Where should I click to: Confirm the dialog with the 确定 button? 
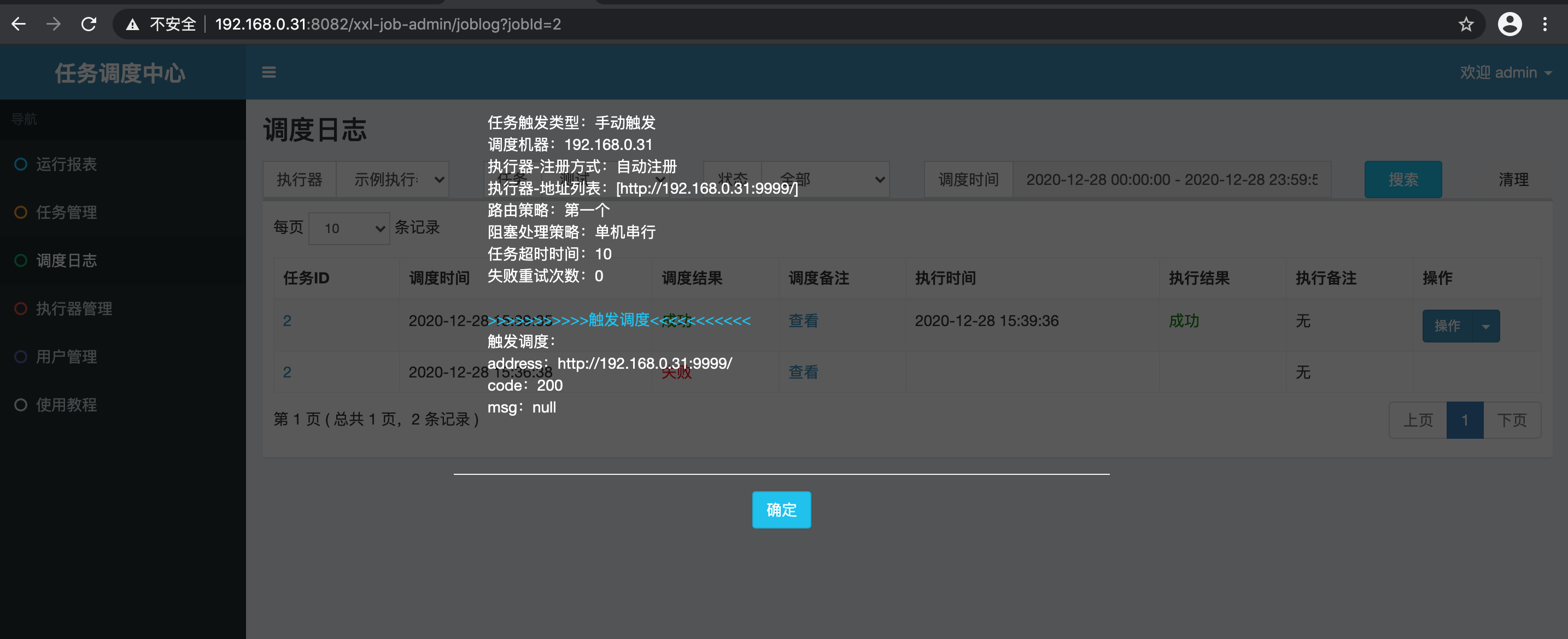782,510
